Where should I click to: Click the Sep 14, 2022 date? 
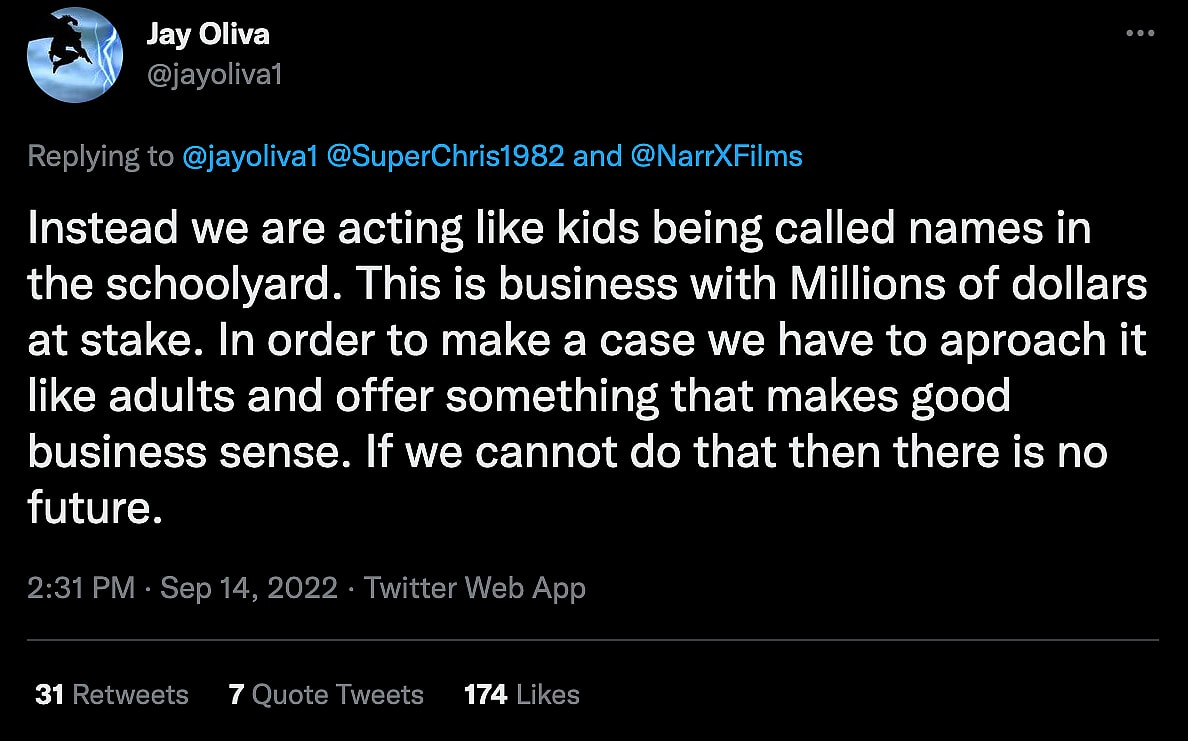[249, 587]
